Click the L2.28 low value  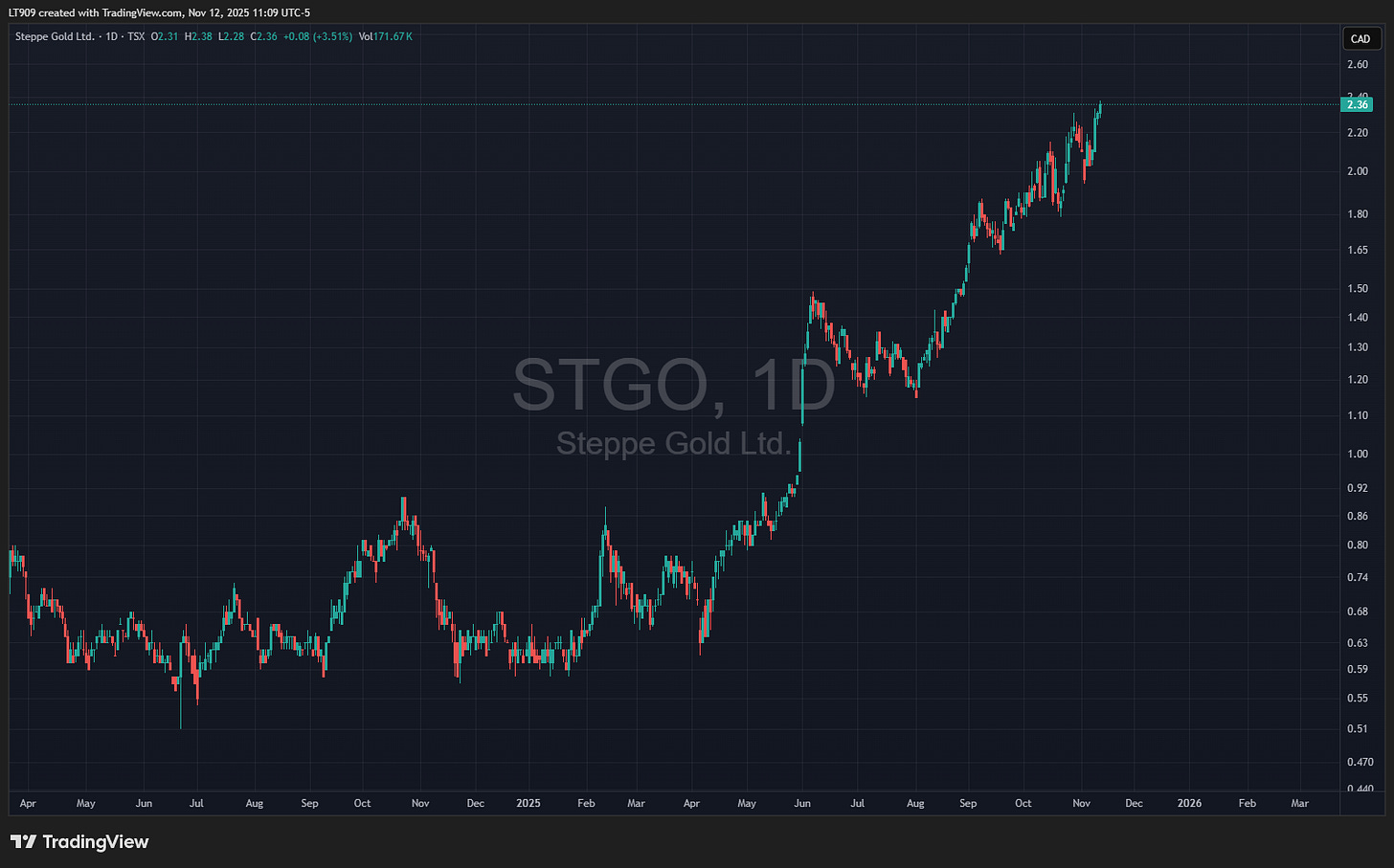tap(230, 36)
